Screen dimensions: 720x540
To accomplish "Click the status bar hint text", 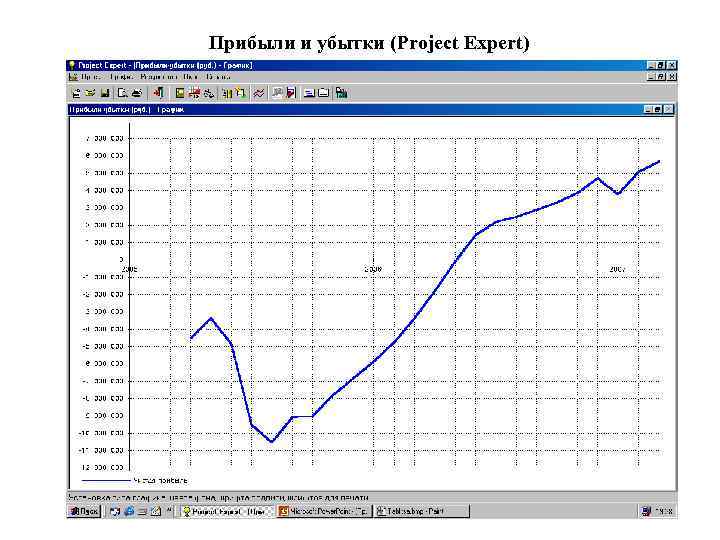I will [219, 497].
